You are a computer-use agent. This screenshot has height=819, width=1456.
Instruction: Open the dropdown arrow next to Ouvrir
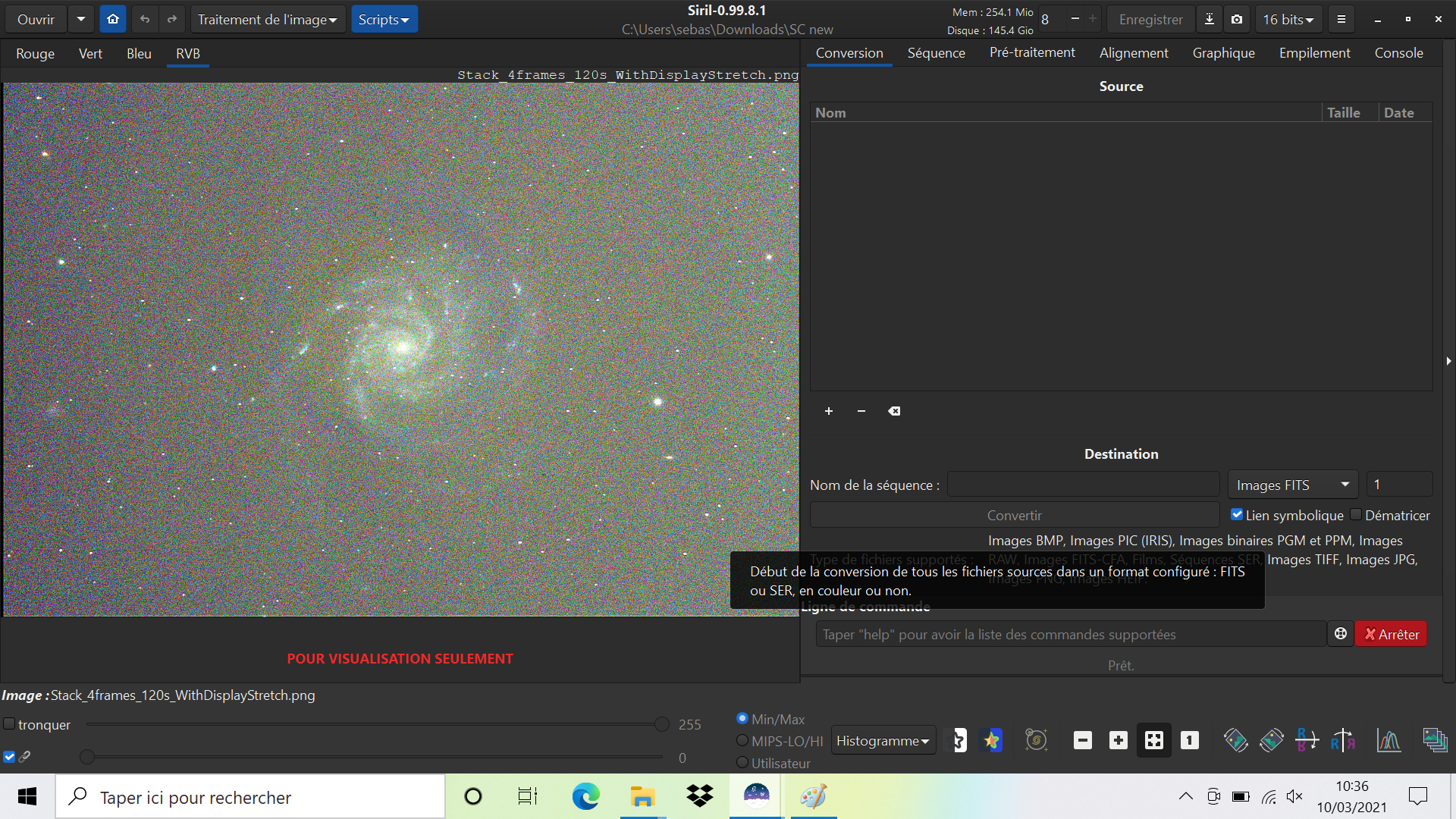(81, 19)
